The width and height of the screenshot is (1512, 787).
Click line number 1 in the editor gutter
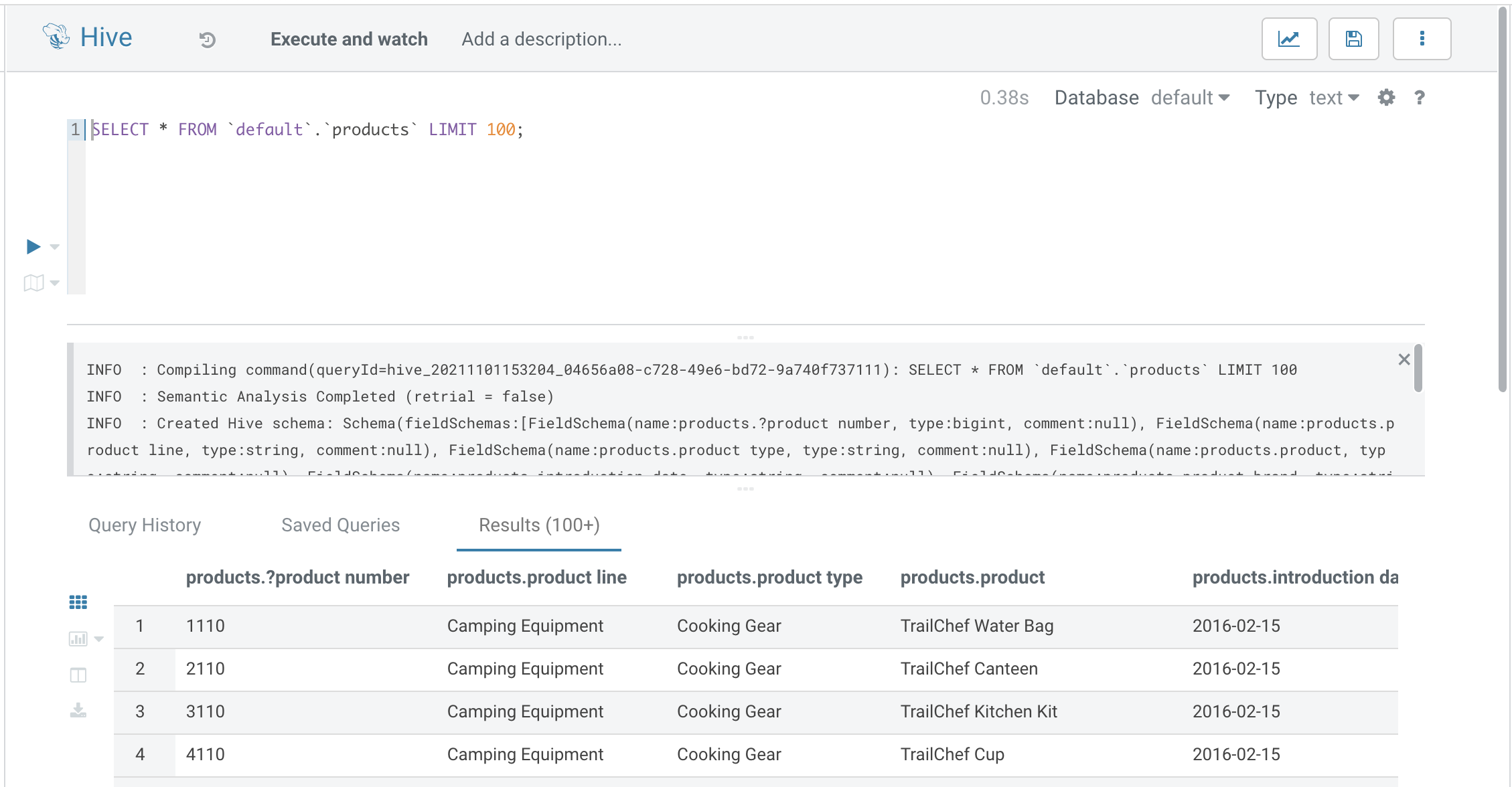pos(76,130)
